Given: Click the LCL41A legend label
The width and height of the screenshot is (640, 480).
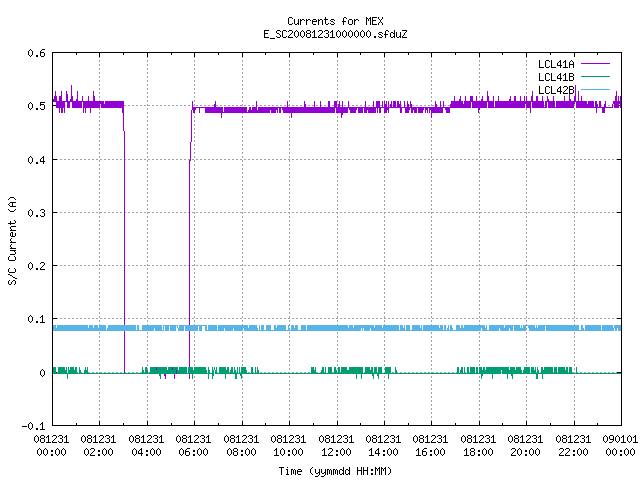Looking at the screenshot, I should coord(556,64).
